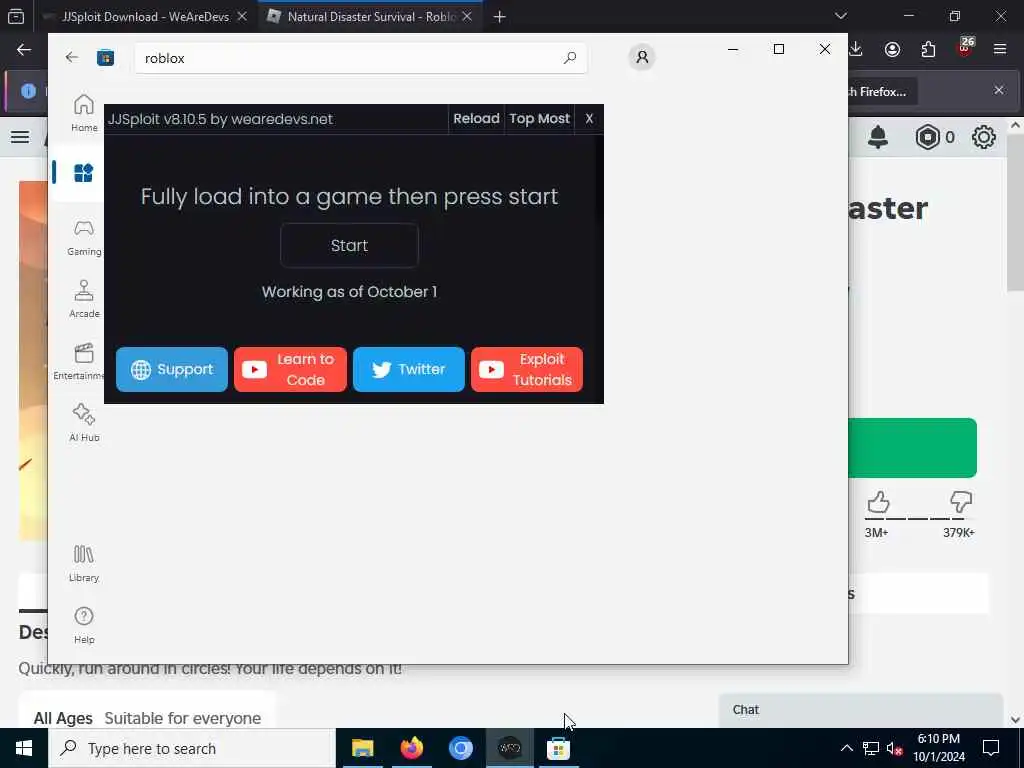Viewport: 1024px width, 768px height.
Task: Open the Roblox Chat panel
Action: point(861,711)
